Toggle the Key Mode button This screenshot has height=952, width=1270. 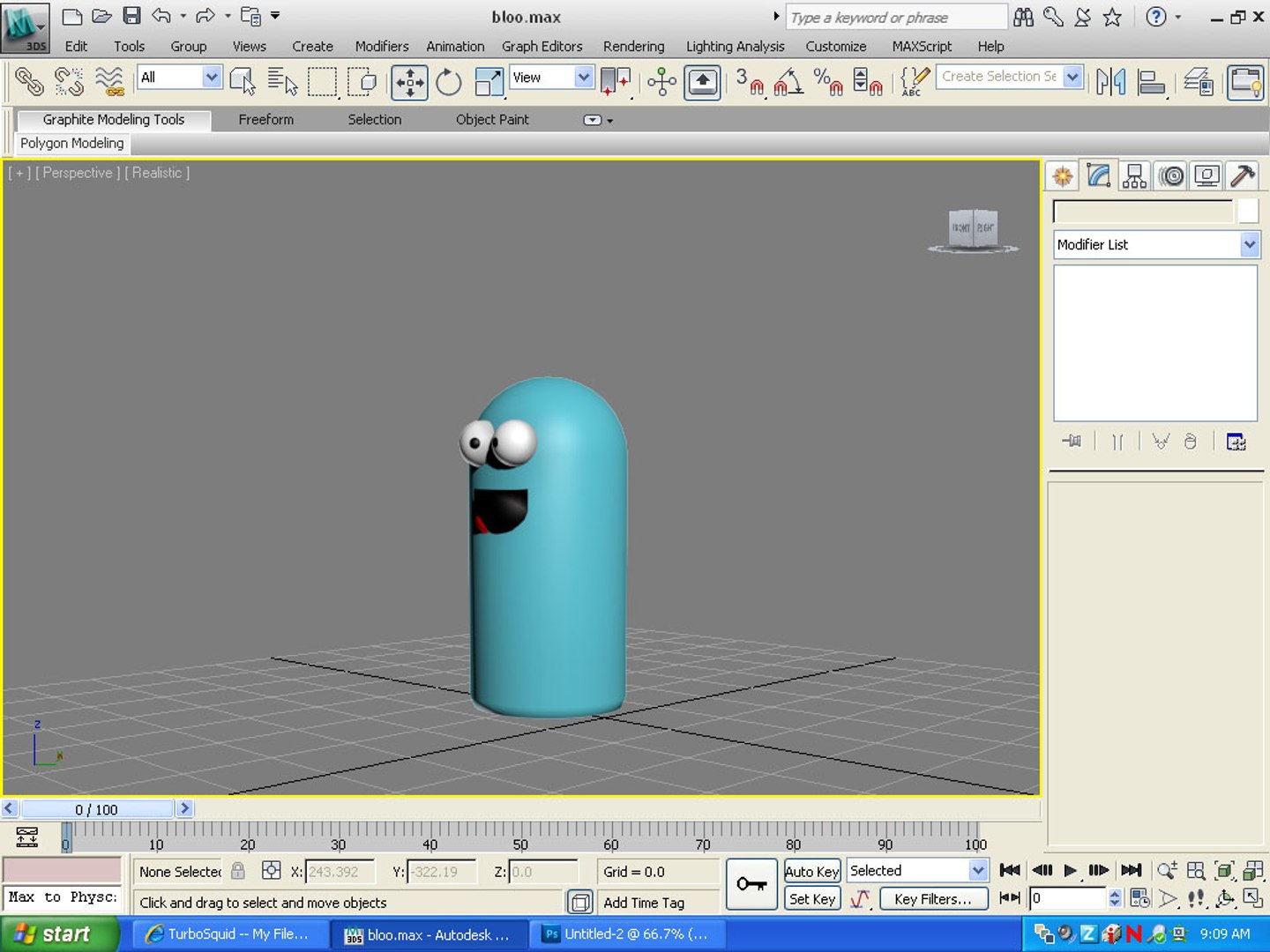tap(1010, 898)
